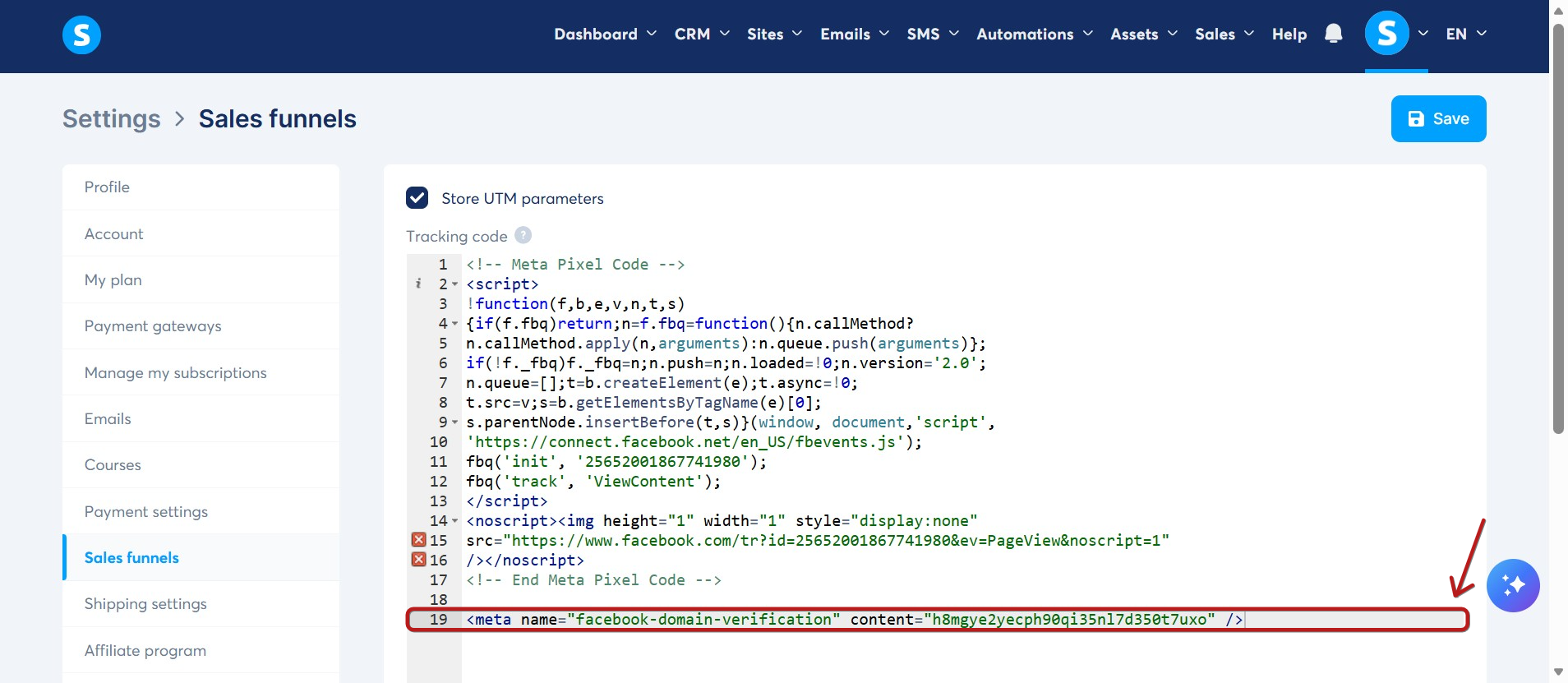The image size is (1568, 683).
Task: Open the user avatar profile menu
Action: coord(1386,34)
